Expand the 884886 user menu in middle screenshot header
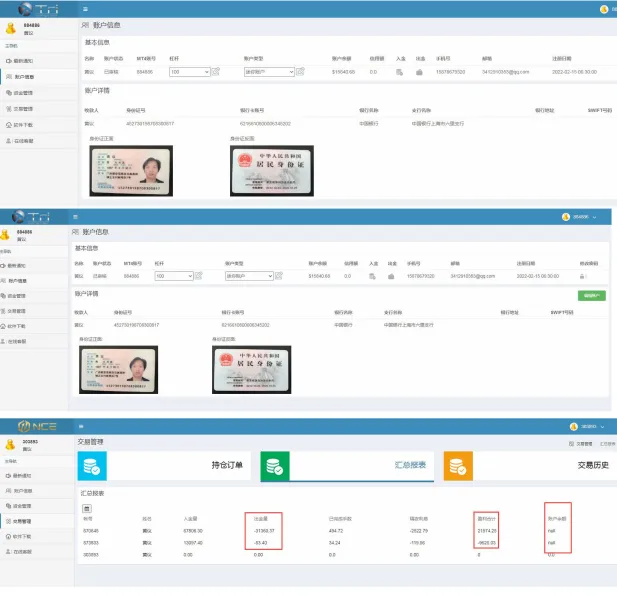The image size is (617, 600). (x=580, y=217)
